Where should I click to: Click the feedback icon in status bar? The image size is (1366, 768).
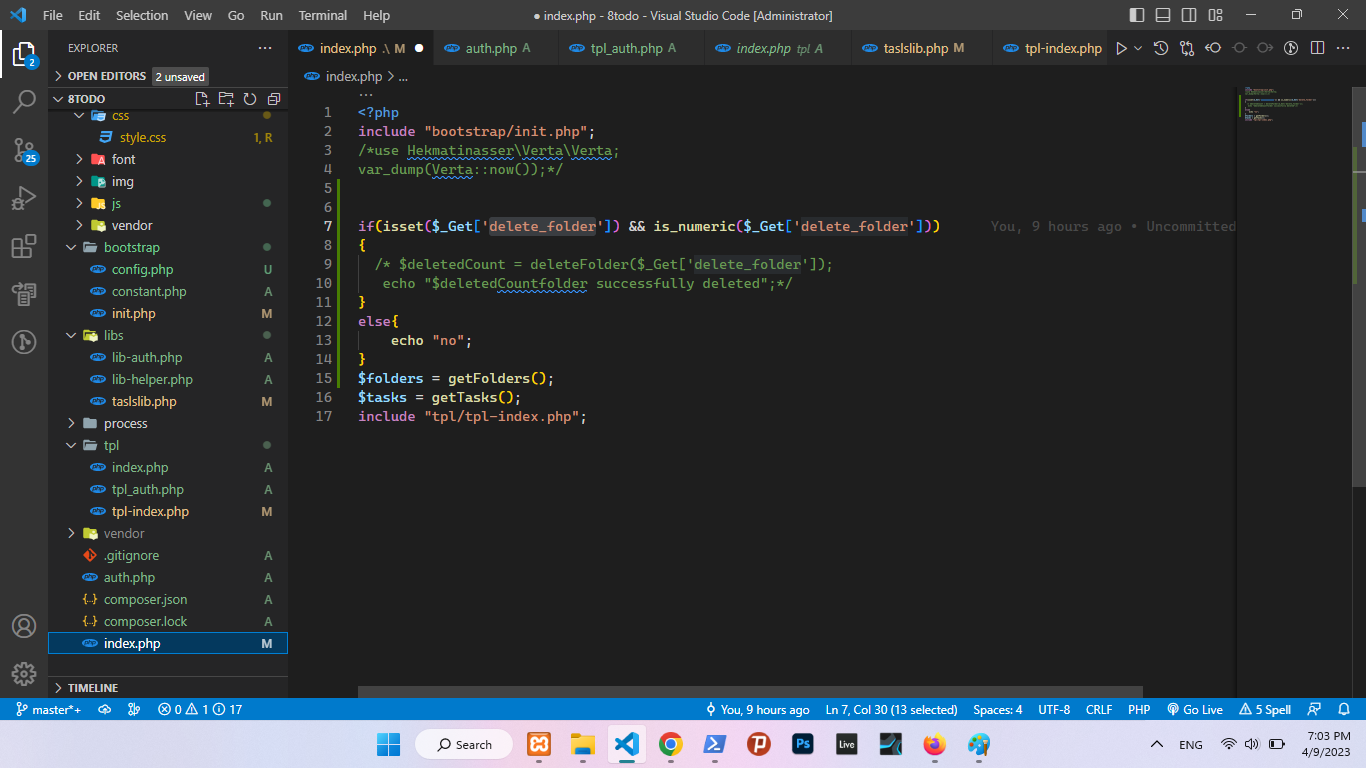[1314, 709]
